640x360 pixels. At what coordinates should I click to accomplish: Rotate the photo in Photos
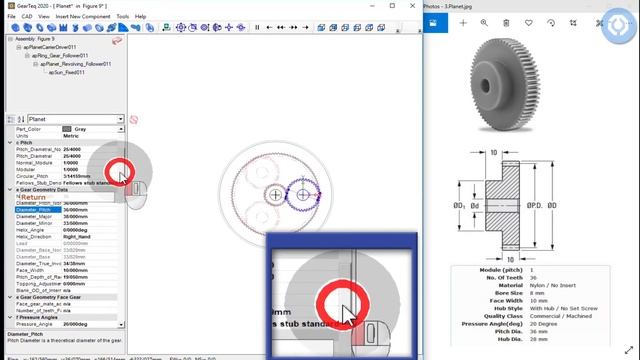(551, 23)
